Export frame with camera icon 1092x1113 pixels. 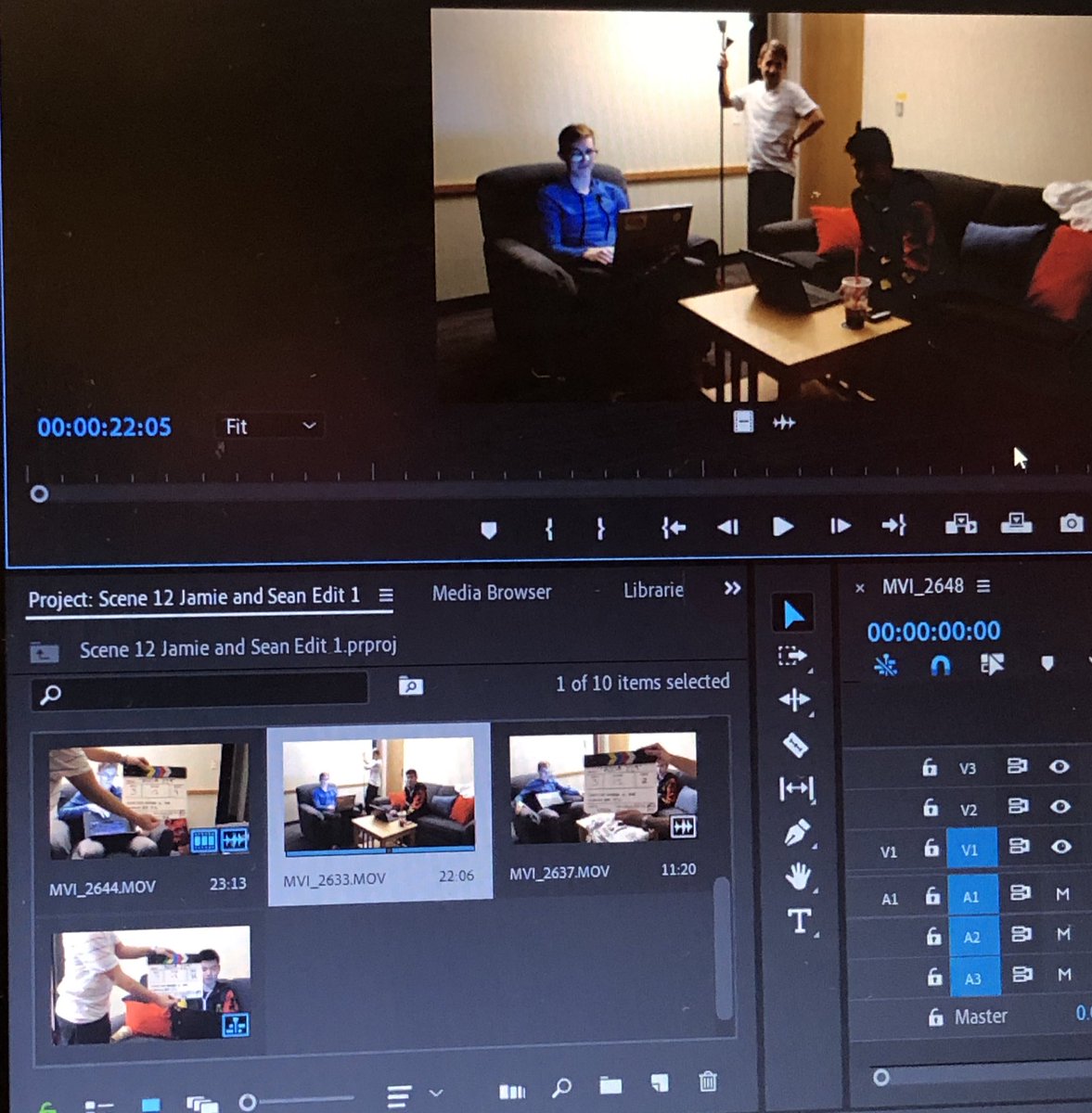coord(1071,523)
